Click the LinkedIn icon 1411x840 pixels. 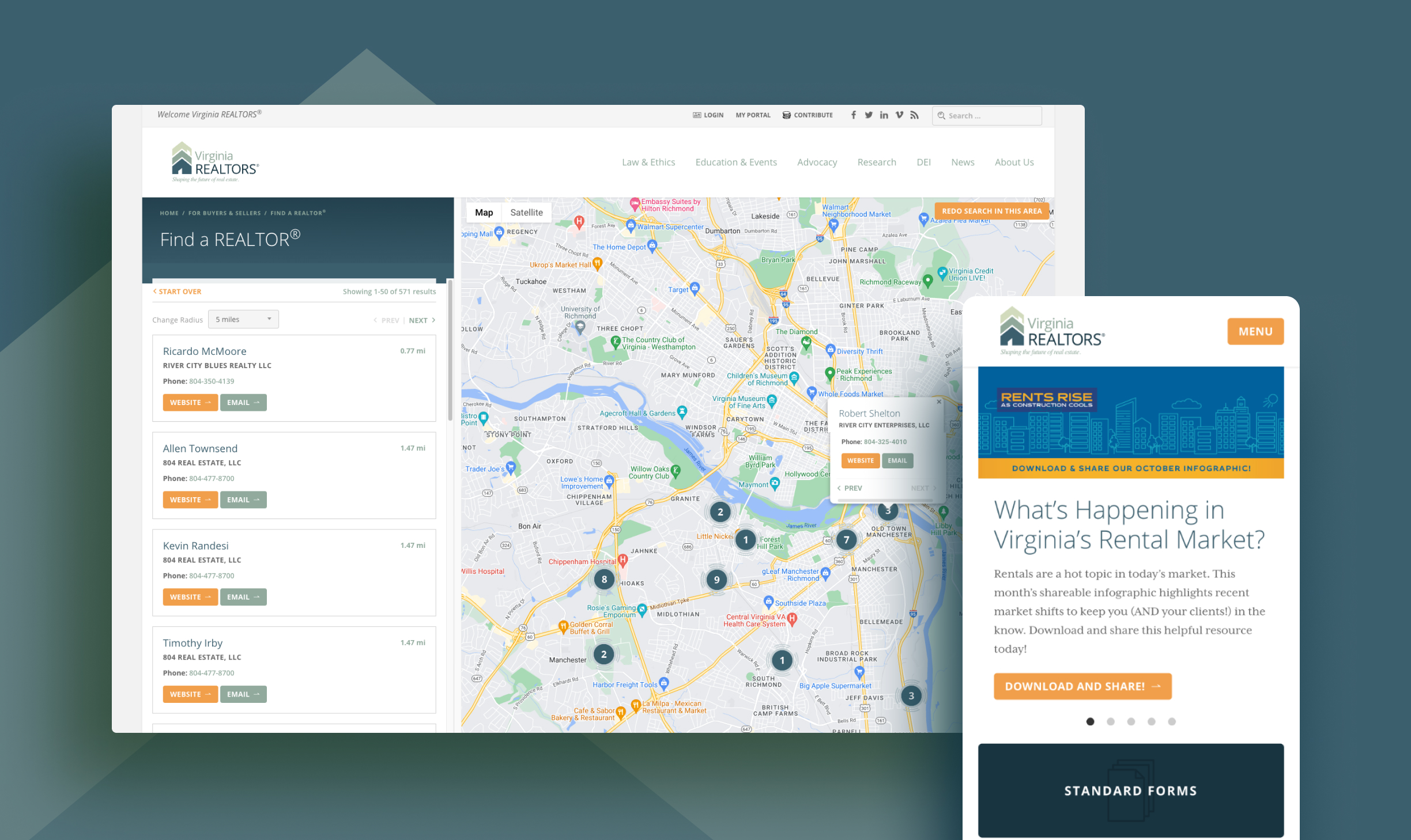[884, 115]
